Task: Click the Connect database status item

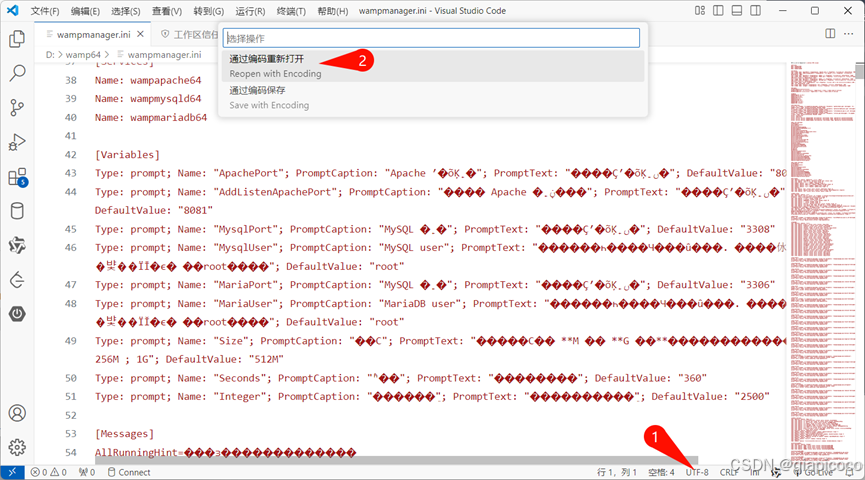Action: [129, 472]
